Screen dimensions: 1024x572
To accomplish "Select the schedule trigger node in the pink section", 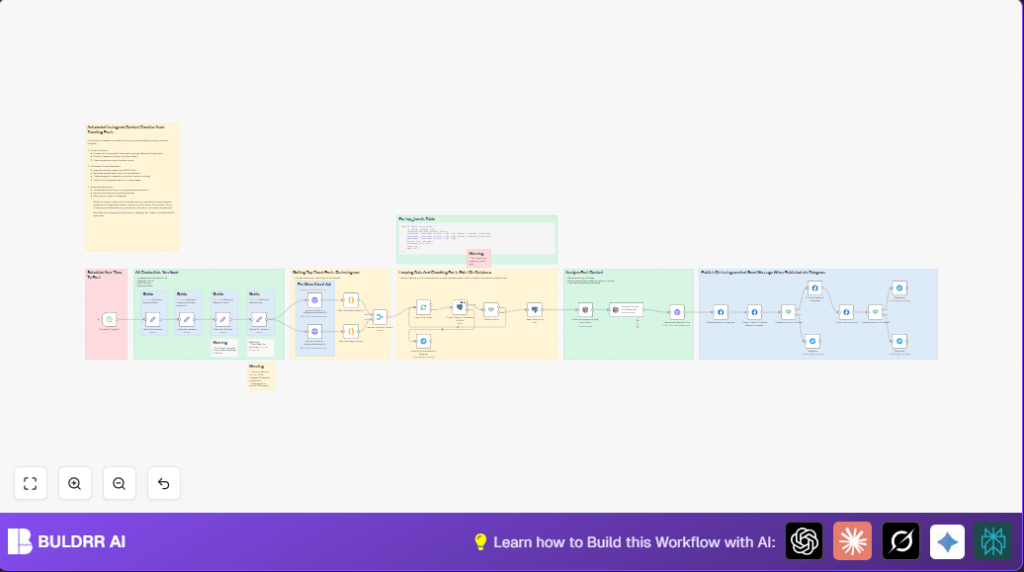I will (109, 319).
